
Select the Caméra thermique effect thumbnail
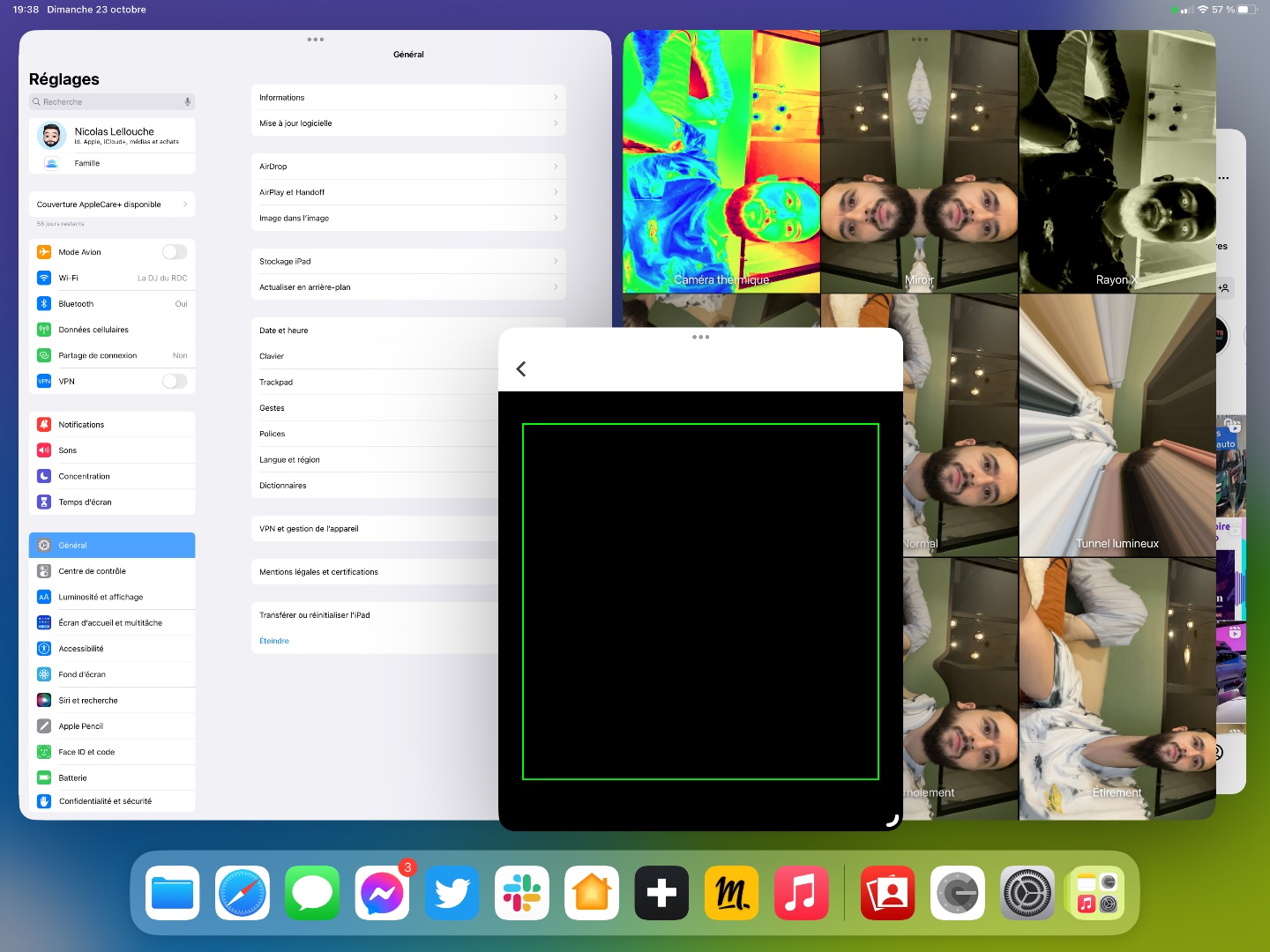[721, 162]
